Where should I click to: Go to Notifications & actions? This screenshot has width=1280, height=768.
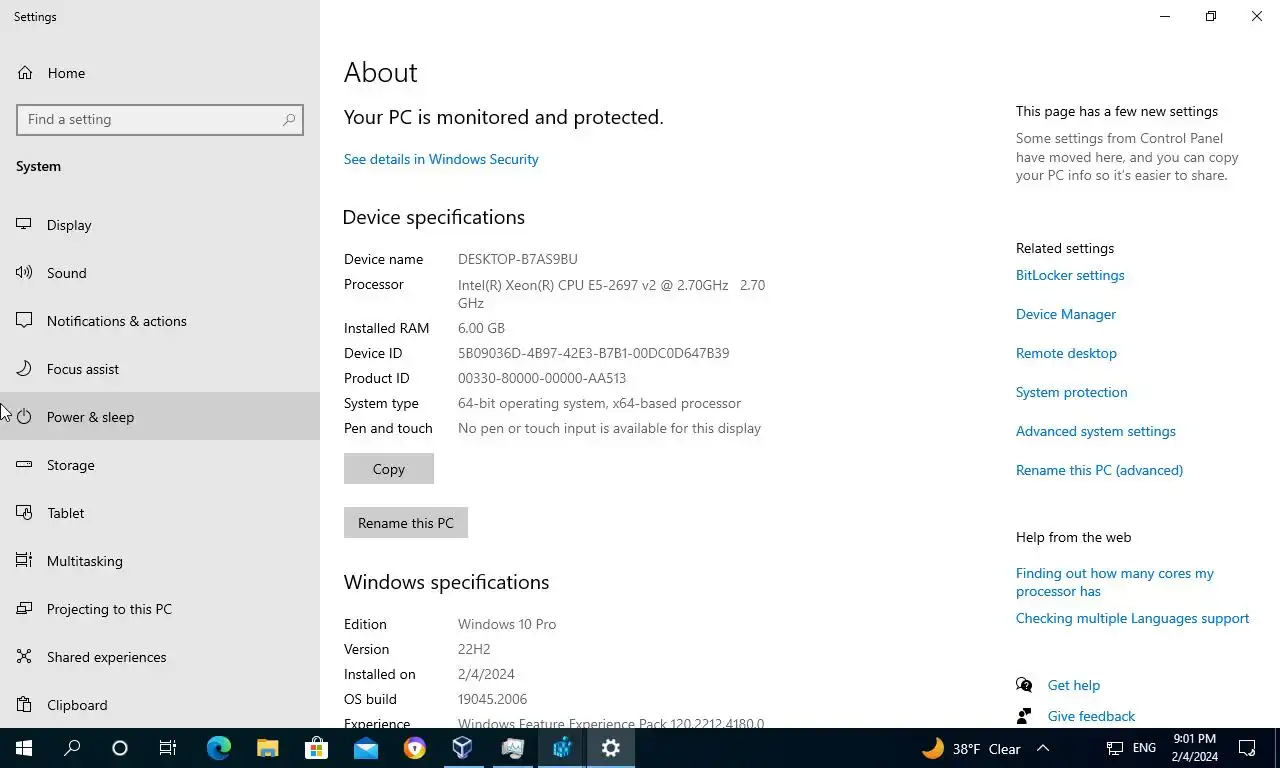tap(160, 321)
